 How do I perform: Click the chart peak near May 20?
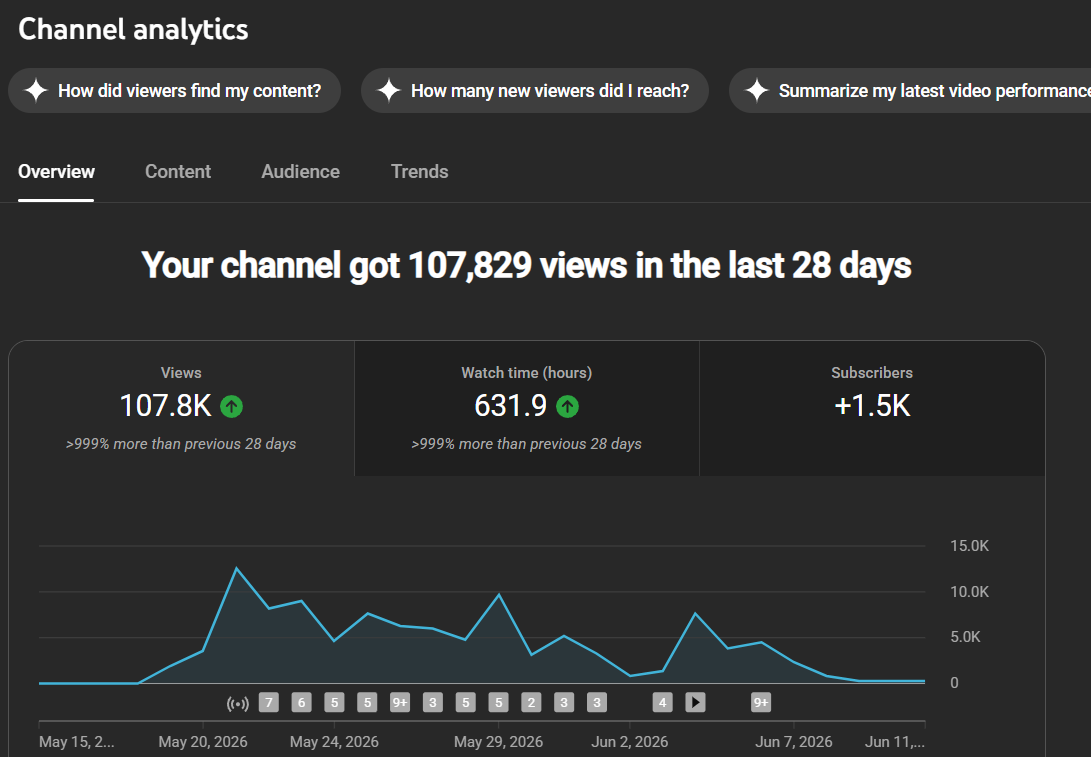[x=237, y=568]
